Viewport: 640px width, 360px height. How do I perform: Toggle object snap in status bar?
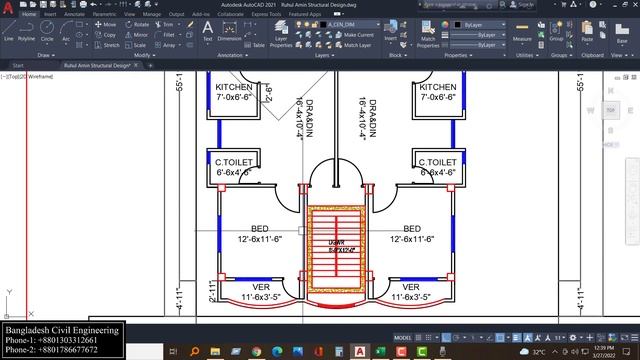[x=500, y=338]
